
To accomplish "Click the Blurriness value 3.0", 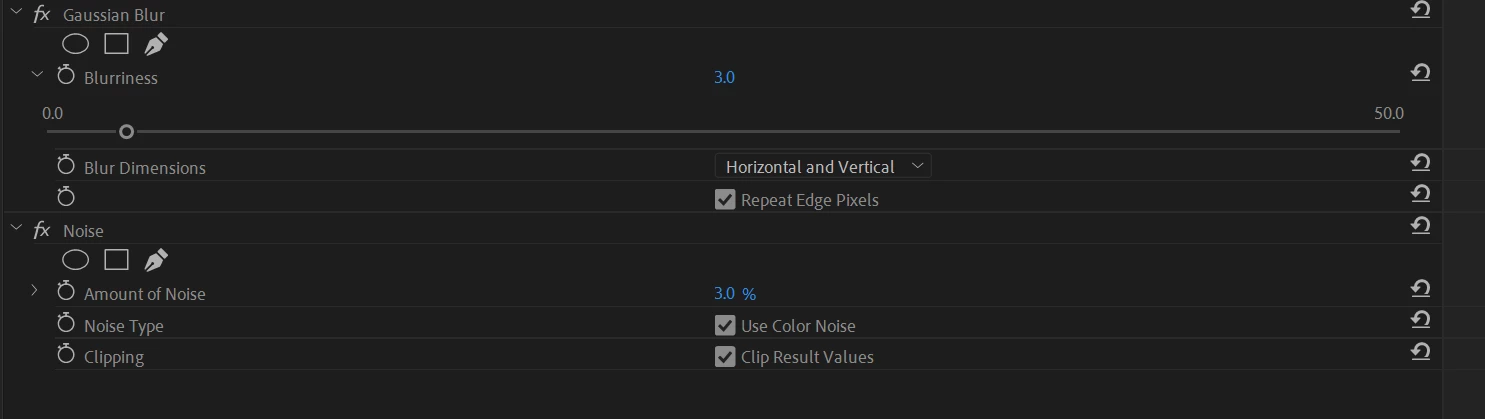I will tap(724, 77).
